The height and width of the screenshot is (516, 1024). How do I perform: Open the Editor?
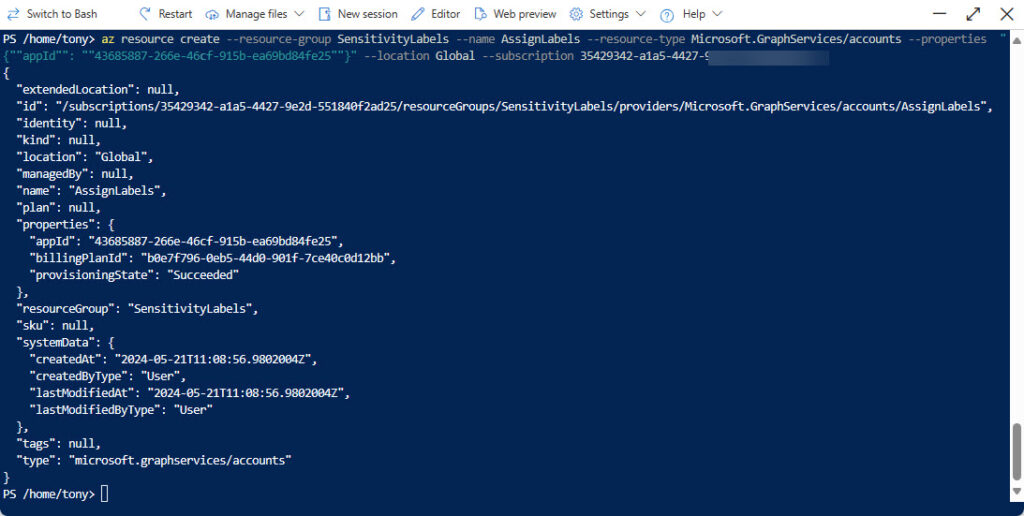pyautogui.click(x=436, y=14)
